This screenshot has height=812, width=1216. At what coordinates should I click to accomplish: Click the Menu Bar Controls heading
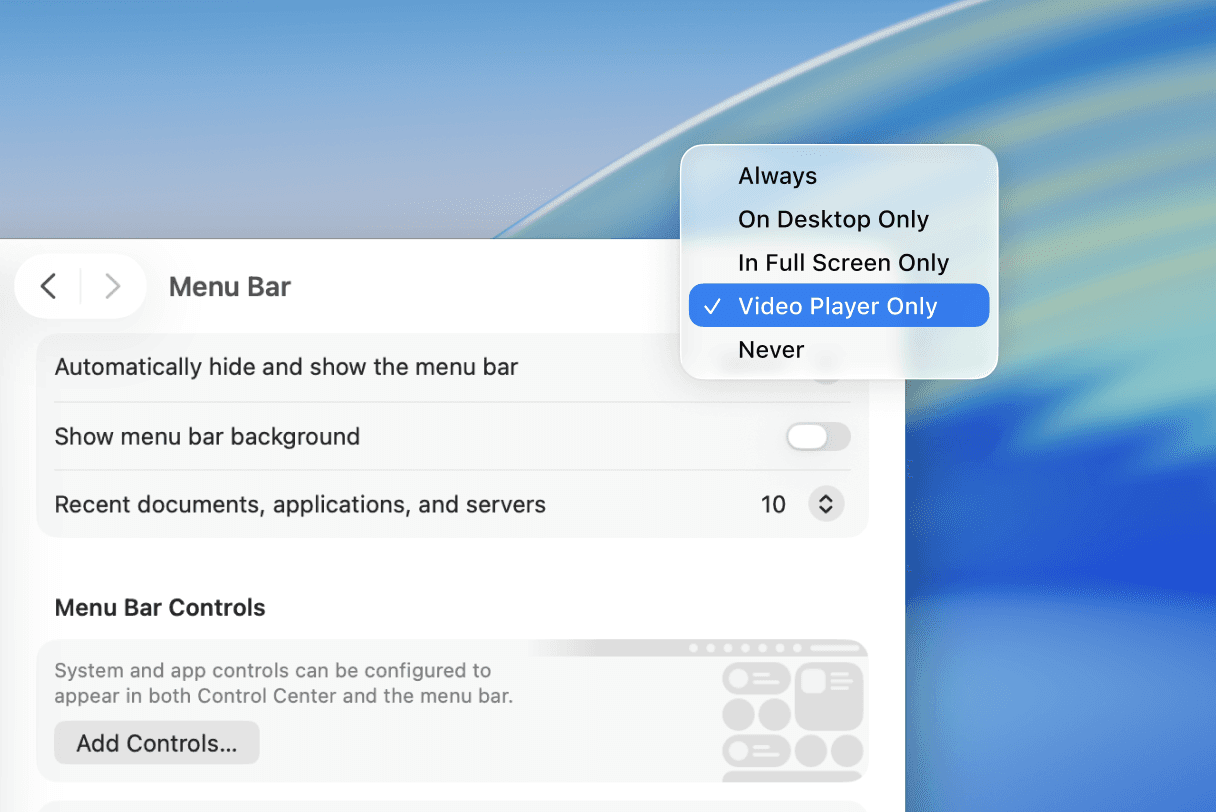[160, 608]
